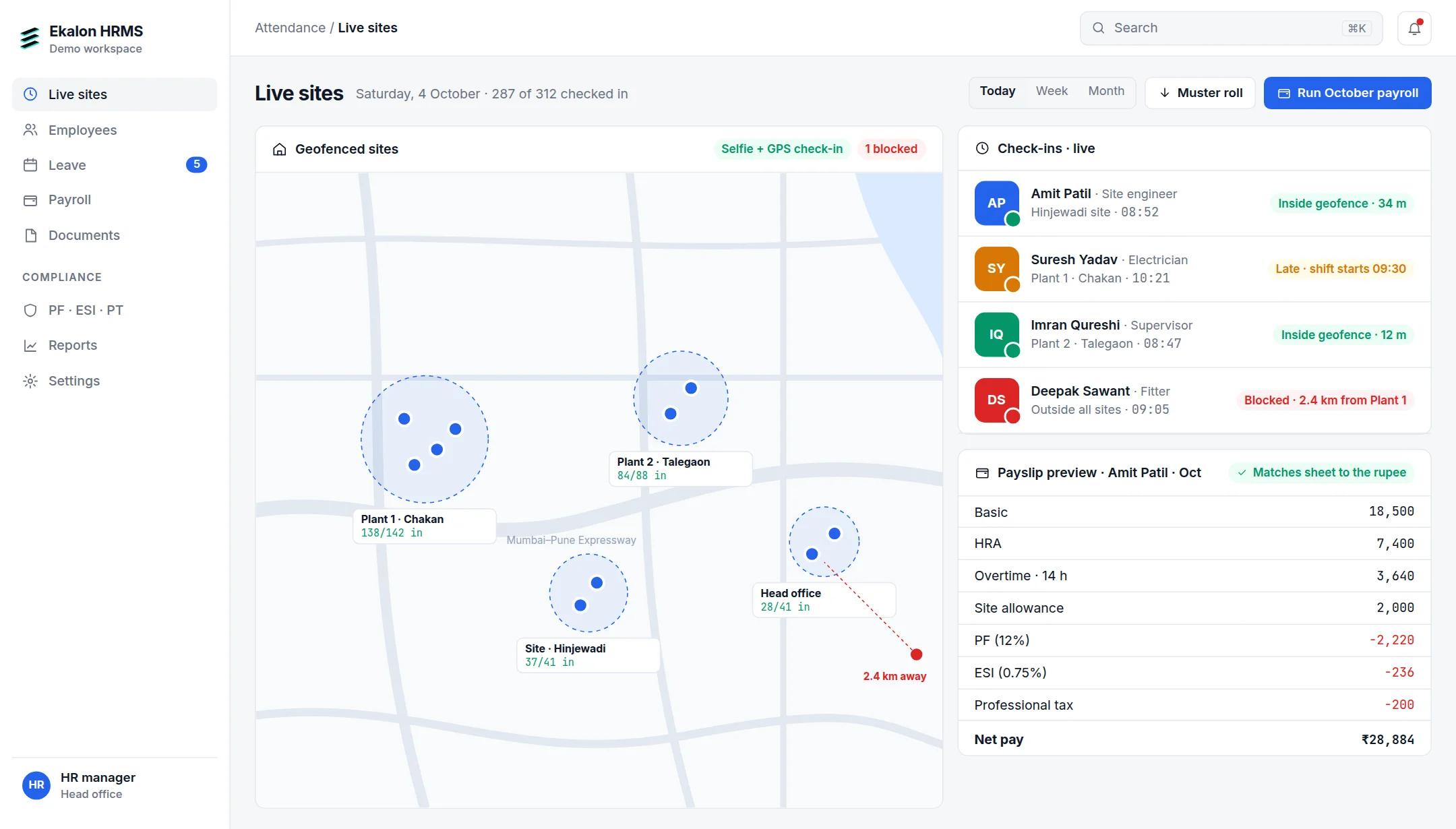1456x829 pixels.
Task: Click the Net pay ₹28,884 value
Action: [1387, 739]
